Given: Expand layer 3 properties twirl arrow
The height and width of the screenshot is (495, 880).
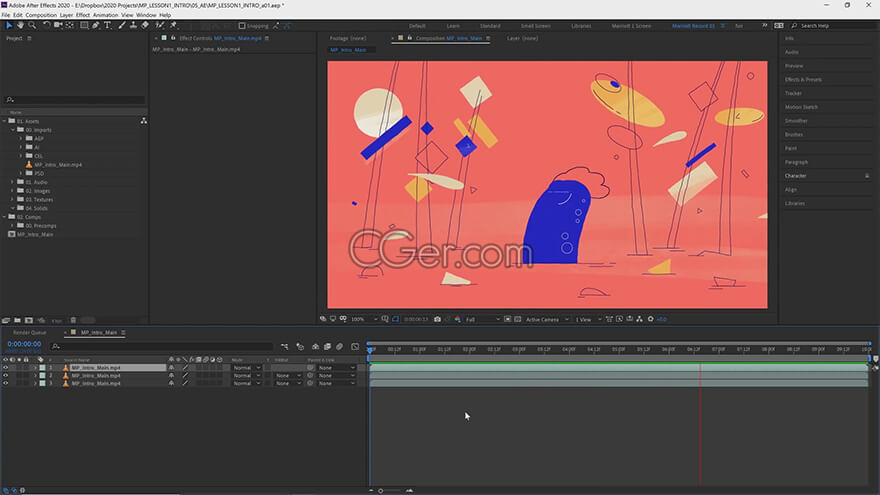Looking at the screenshot, I should click(x=35, y=383).
